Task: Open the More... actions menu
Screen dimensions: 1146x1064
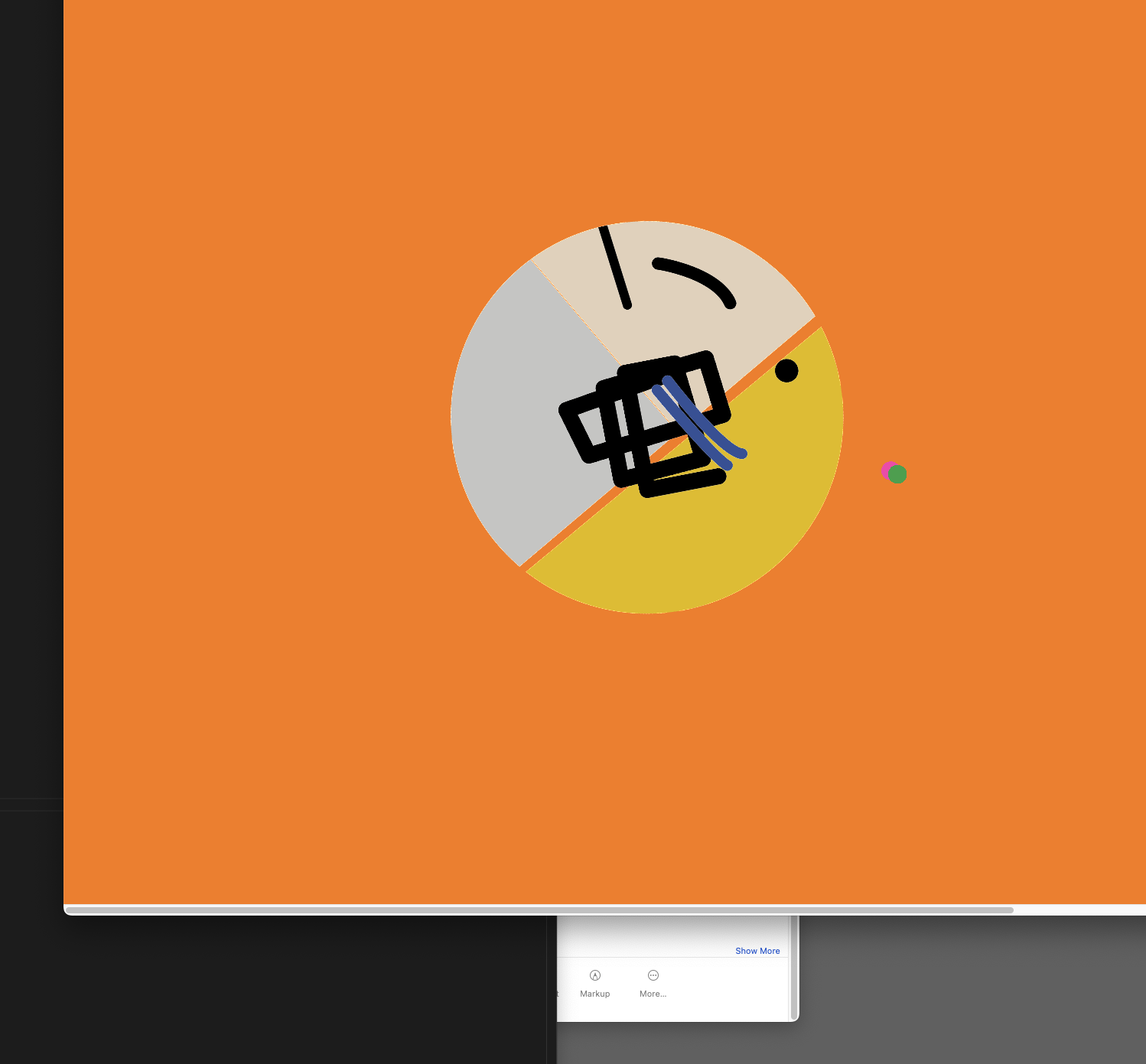Action: pyautogui.click(x=653, y=983)
